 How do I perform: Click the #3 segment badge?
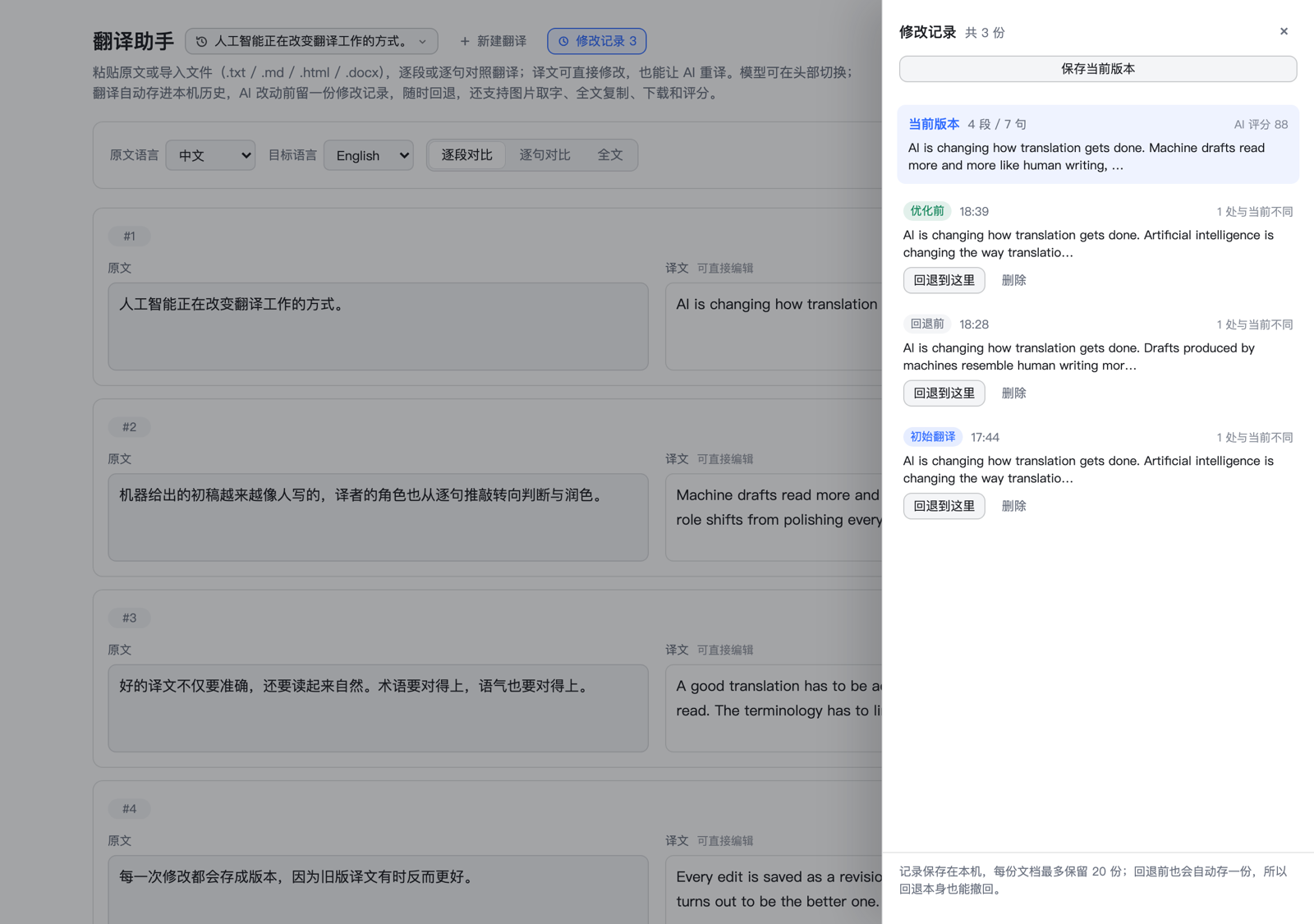pos(129,618)
